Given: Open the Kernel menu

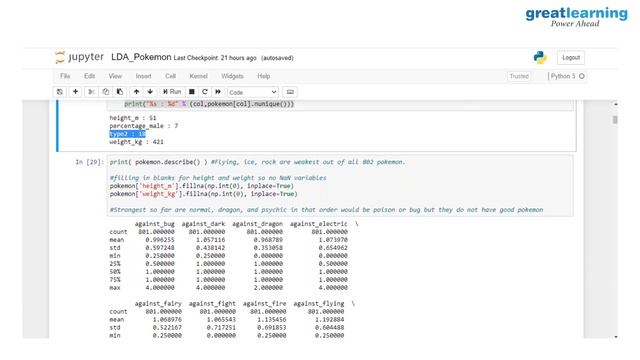Looking at the screenshot, I should coord(198,76).
